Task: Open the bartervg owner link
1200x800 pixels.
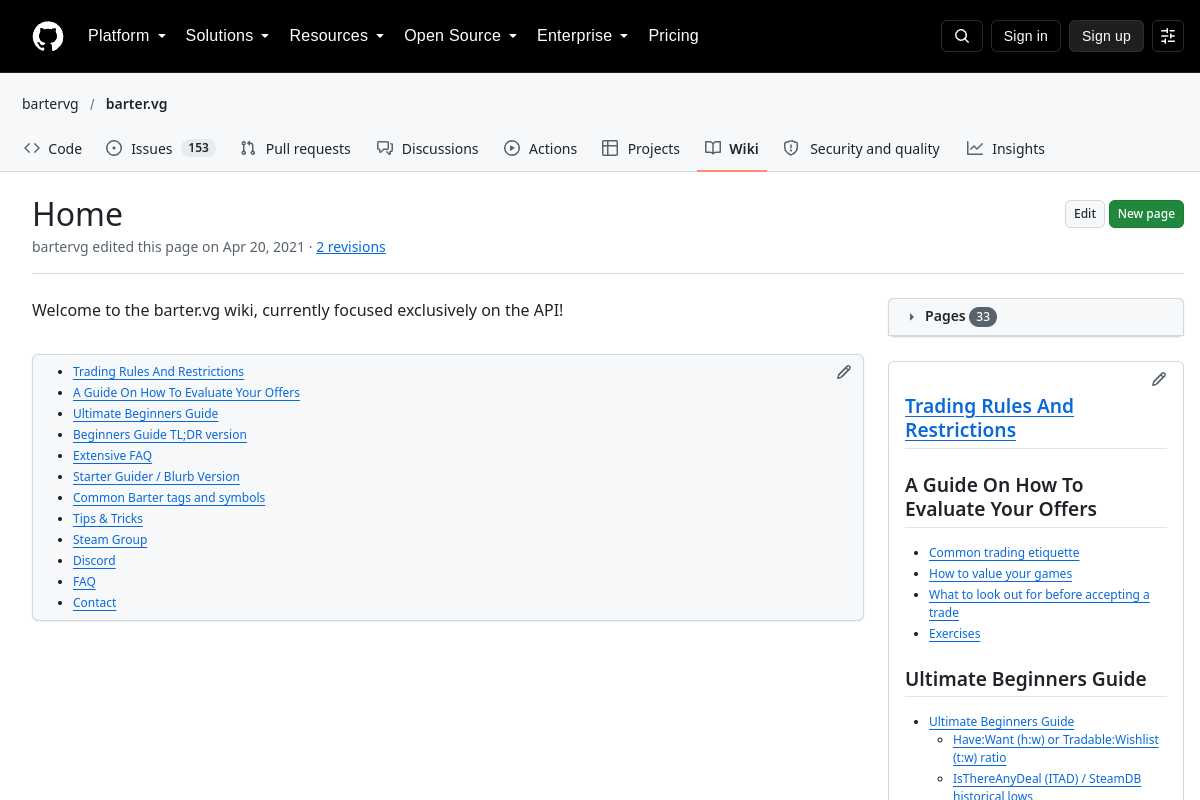Action: [x=50, y=104]
